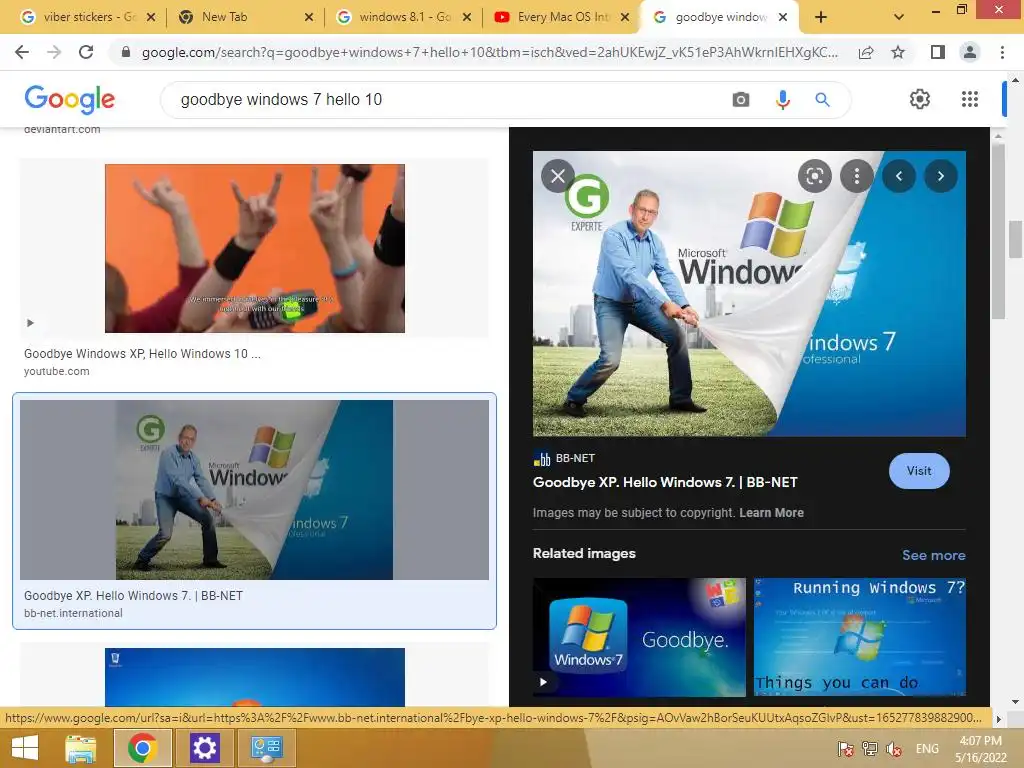This screenshot has width=1024, height=768.
Task: Click Goodbye Windows XP, Hello Windows 10 caption
Action: pyautogui.click(x=142, y=353)
